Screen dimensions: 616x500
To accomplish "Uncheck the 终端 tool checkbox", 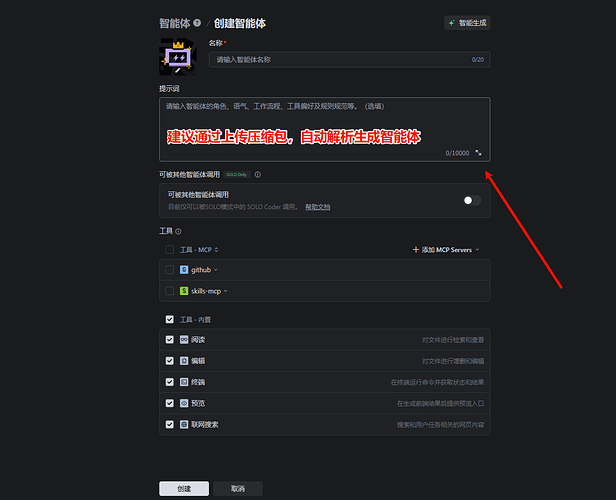I will [170, 382].
